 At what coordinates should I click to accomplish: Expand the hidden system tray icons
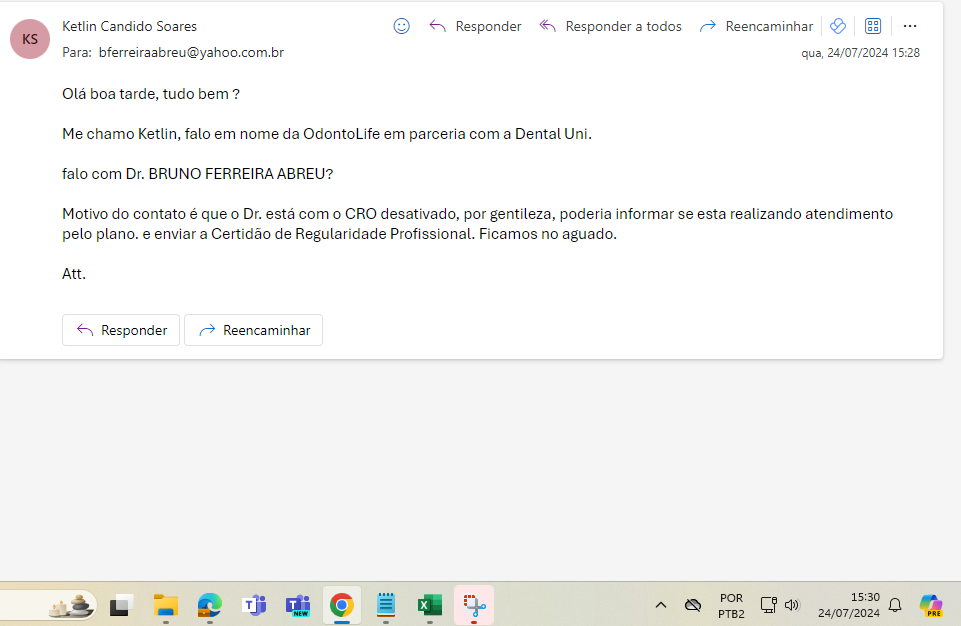661,605
